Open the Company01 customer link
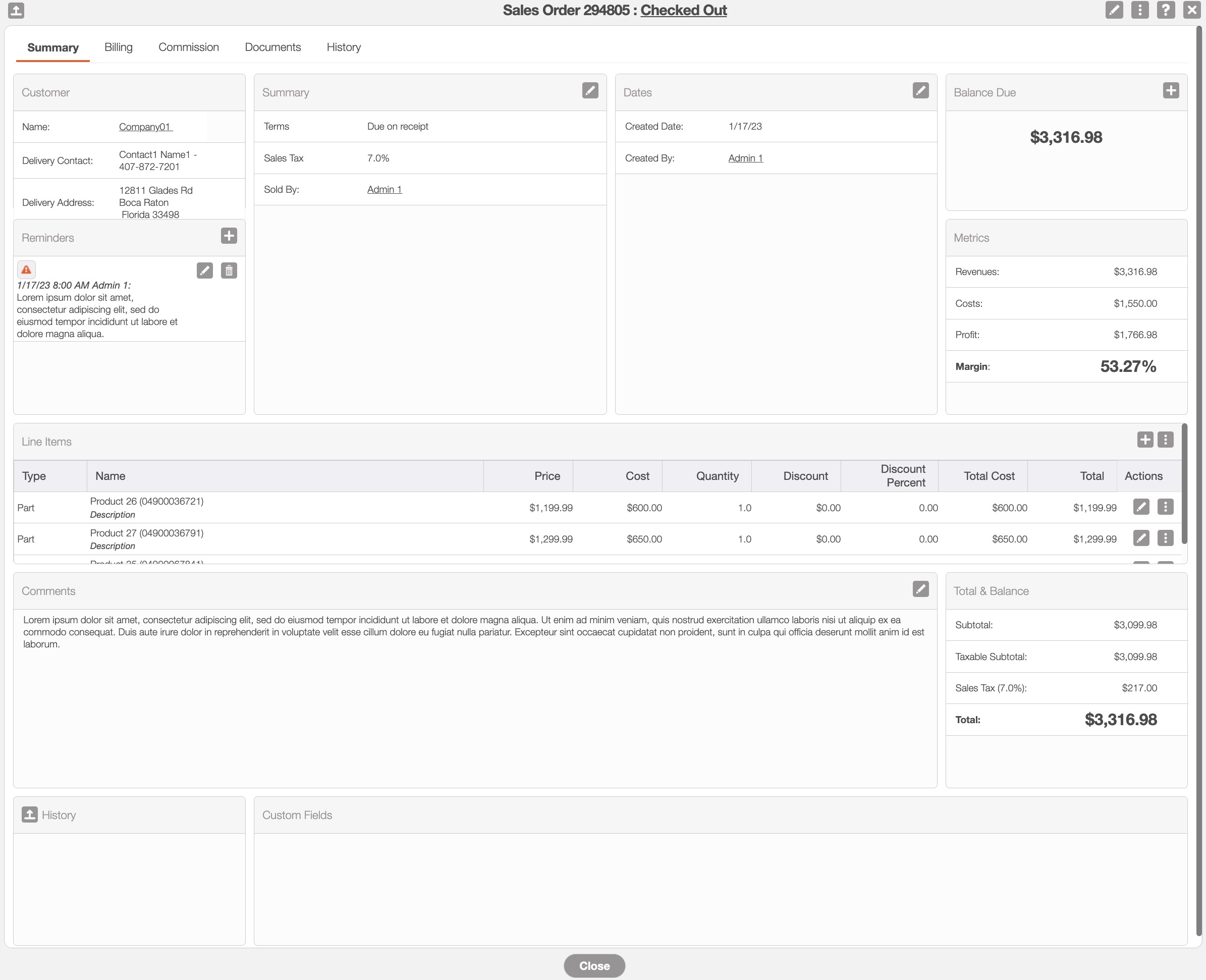 tap(145, 127)
